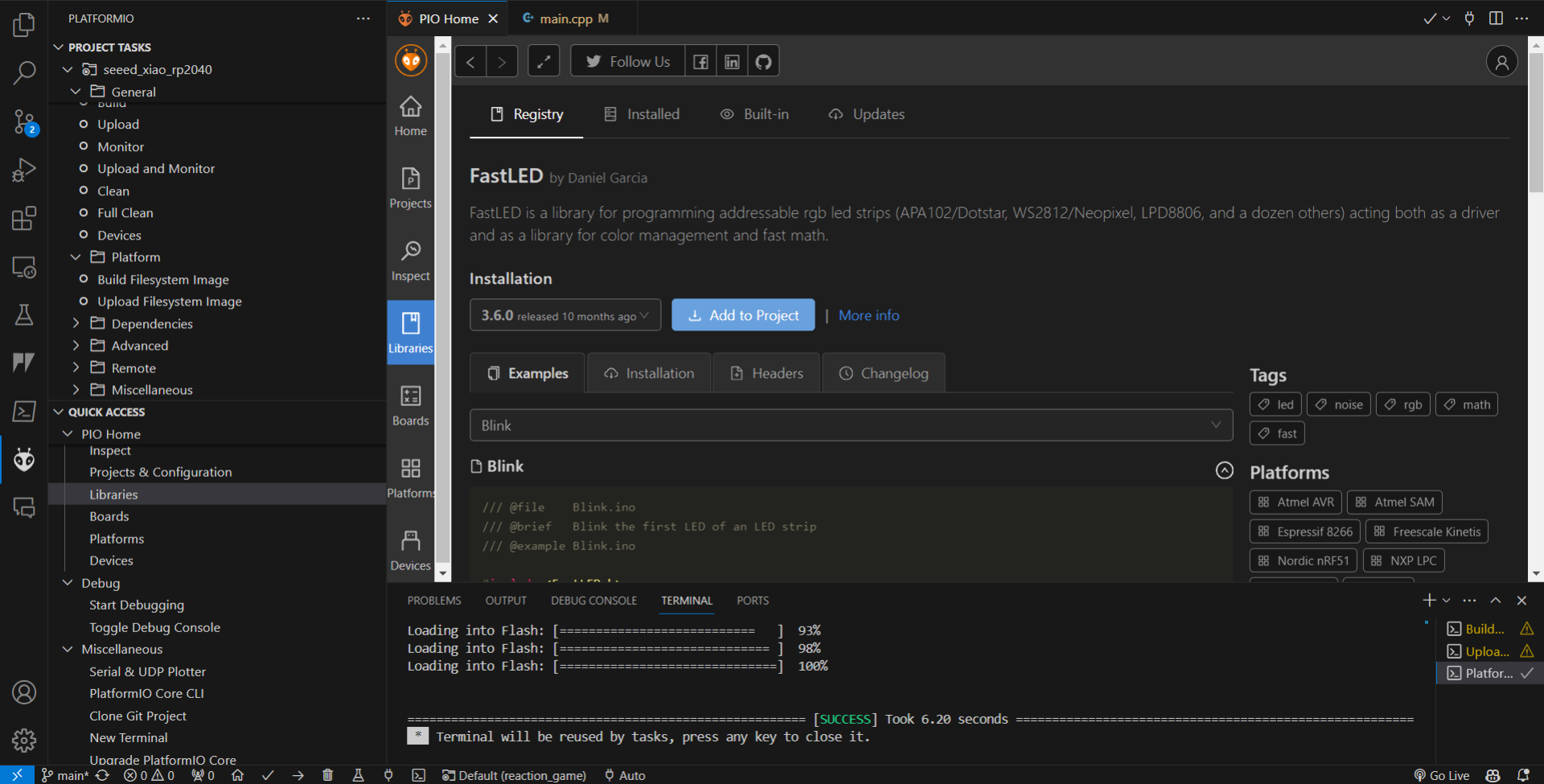Screen dimensions: 1544x784
Task: Open the Blink example selector dropdown
Action: point(850,425)
